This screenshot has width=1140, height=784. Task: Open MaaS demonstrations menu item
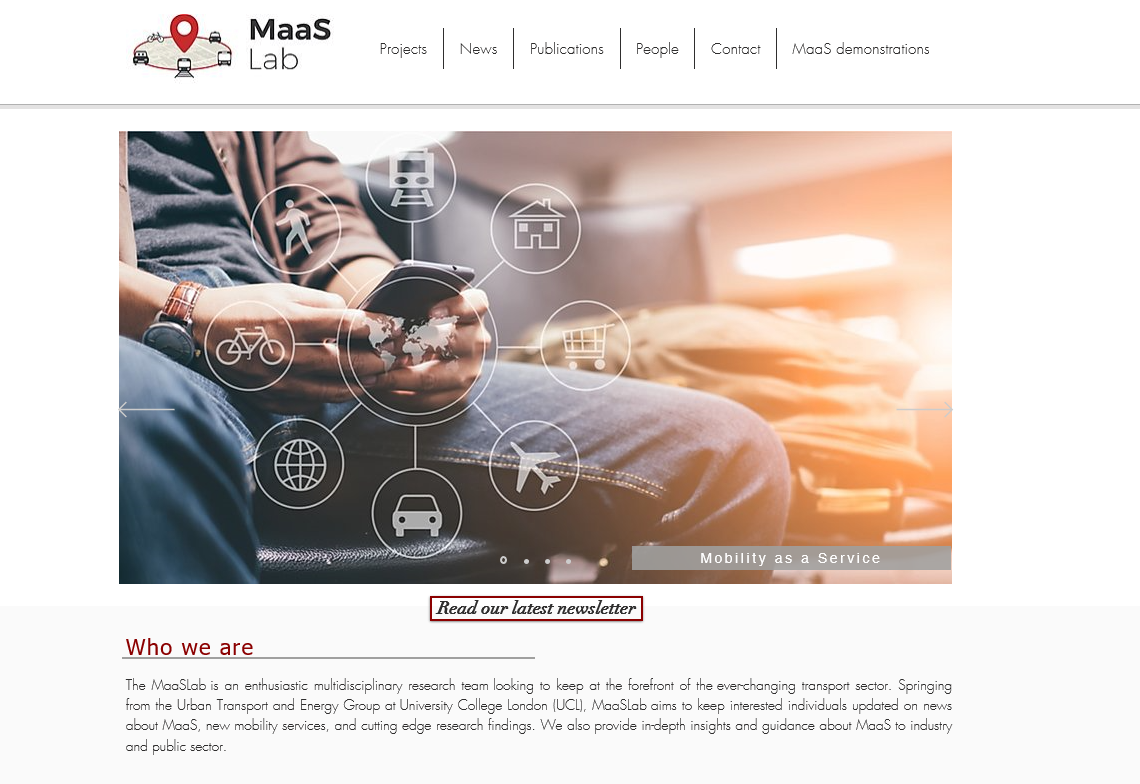coord(861,49)
